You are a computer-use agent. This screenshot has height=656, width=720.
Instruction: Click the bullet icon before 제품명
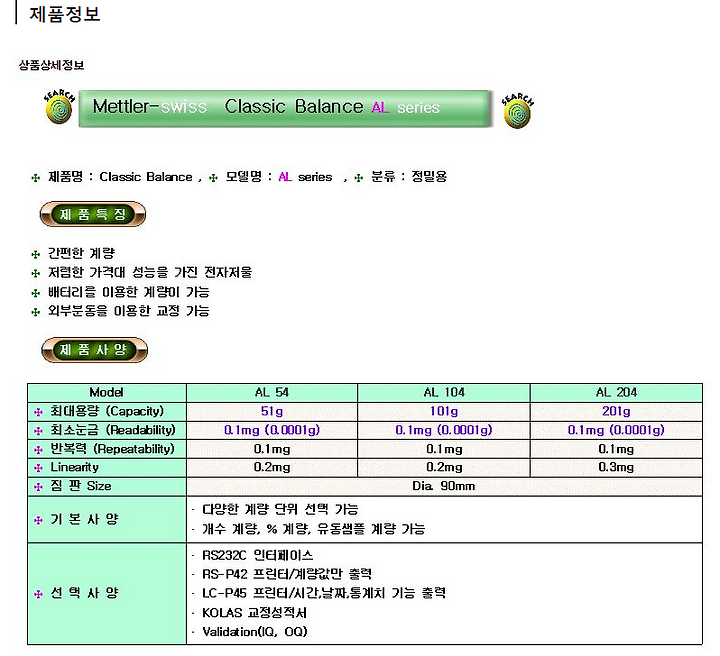(x=36, y=178)
